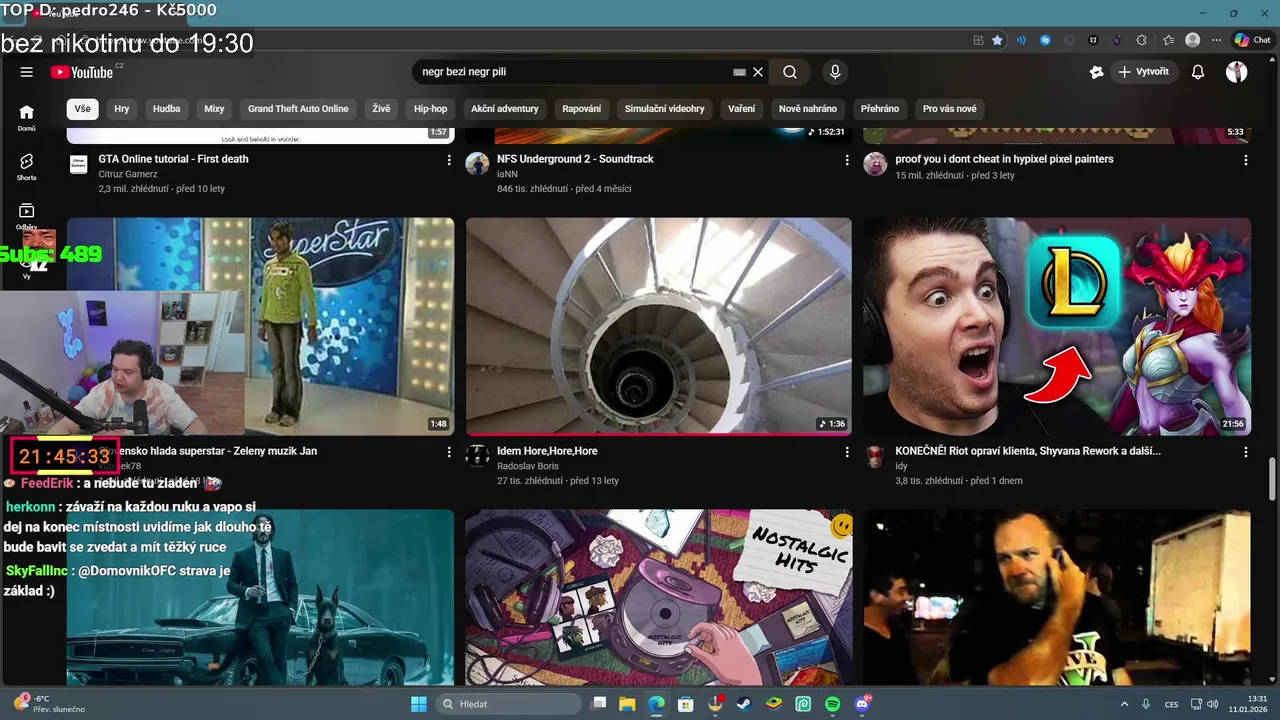Image resolution: width=1280 pixels, height=720 pixels.
Task: Clear the search box text
Action: pos(758,72)
